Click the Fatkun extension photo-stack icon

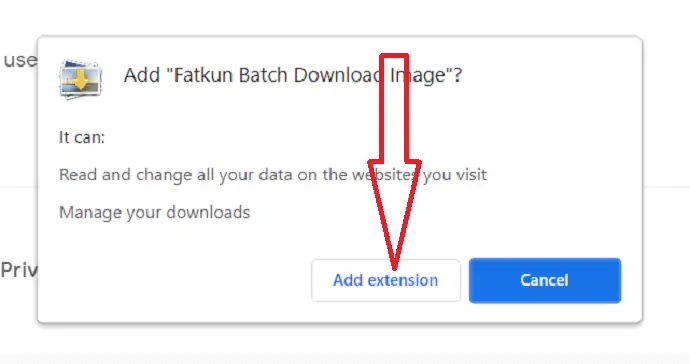[x=81, y=78]
